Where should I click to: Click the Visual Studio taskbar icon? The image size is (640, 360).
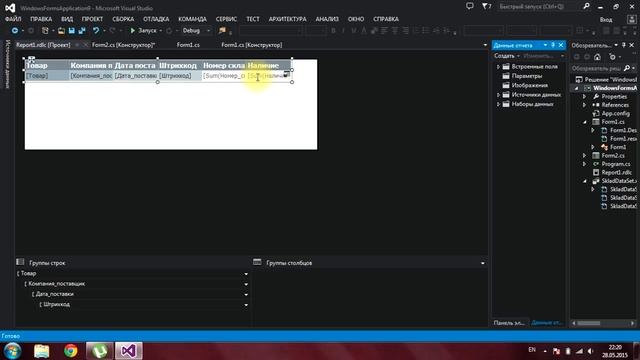click(x=129, y=351)
